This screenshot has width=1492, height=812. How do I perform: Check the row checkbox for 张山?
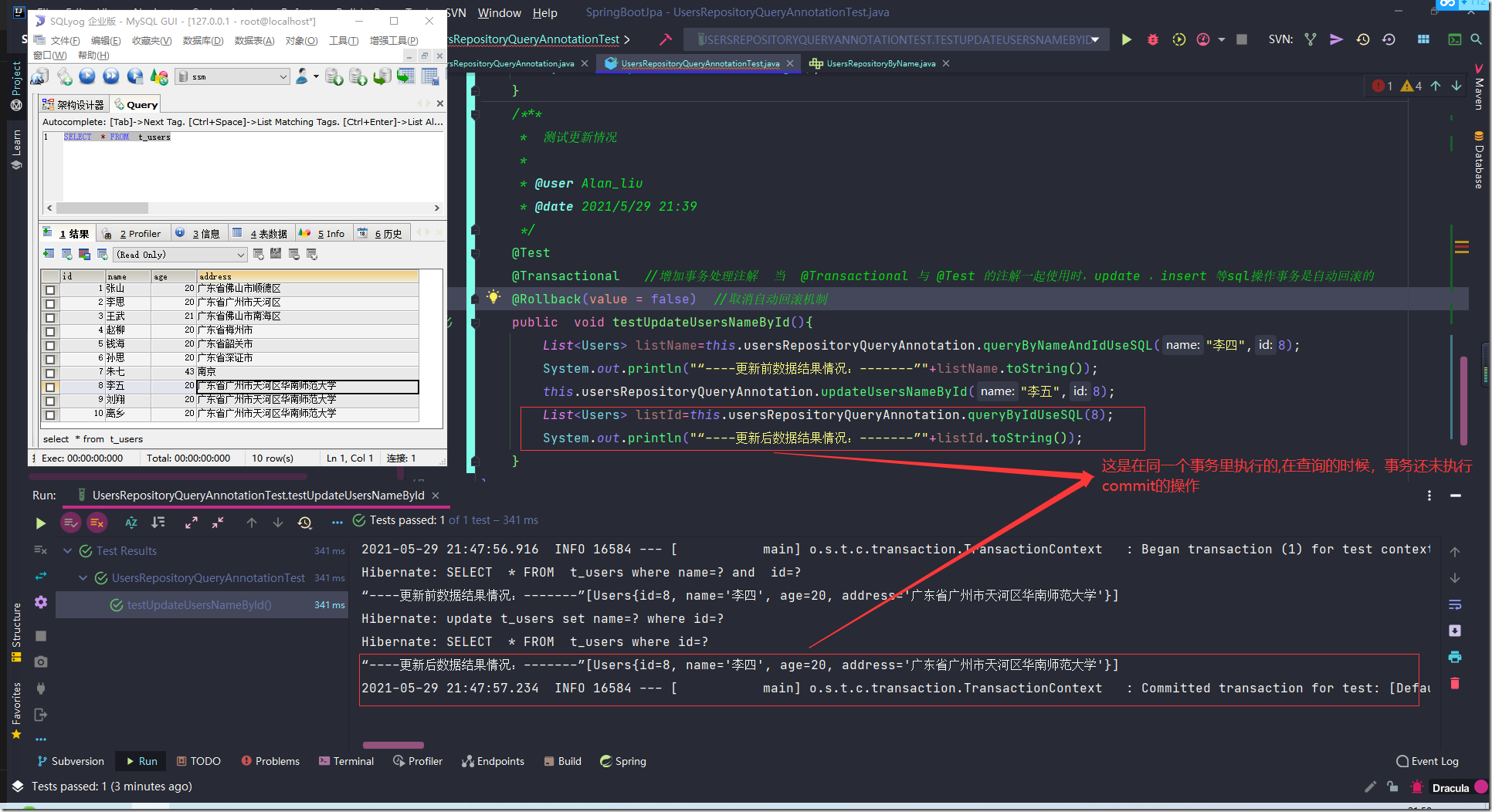pyautogui.click(x=50, y=289)
